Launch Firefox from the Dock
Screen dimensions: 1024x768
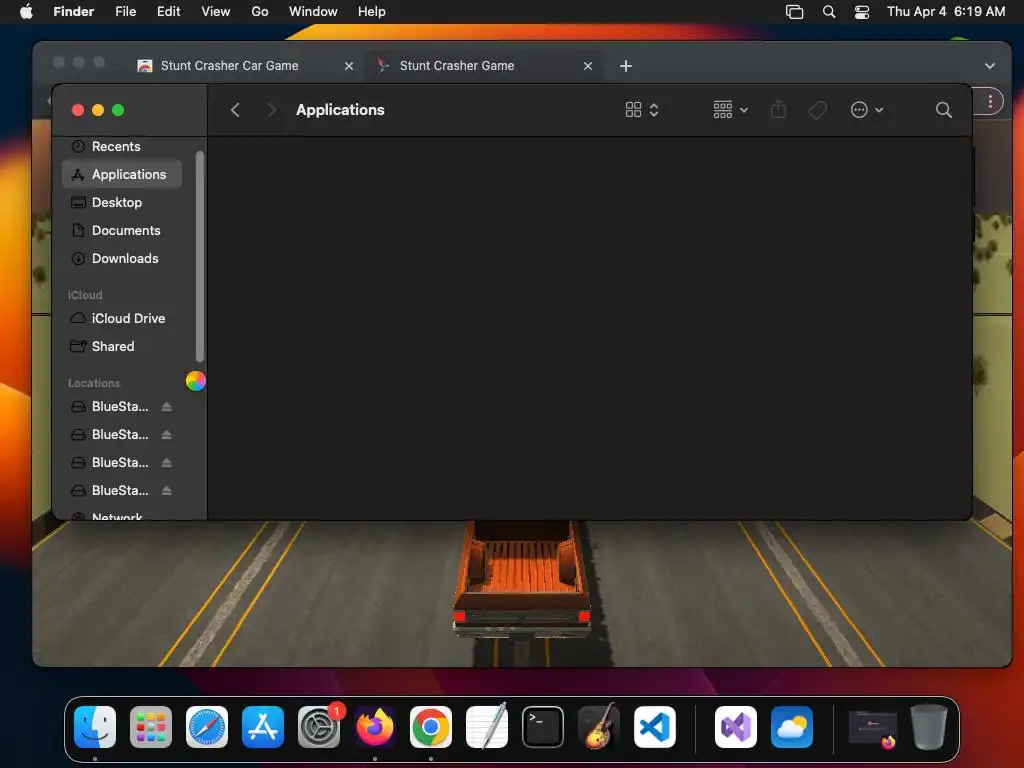pos(375,727)
